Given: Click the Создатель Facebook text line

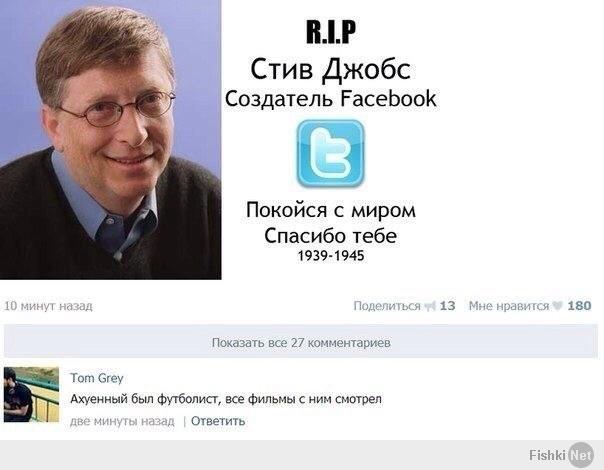Looking at the screenshot, I should [331, 99].
